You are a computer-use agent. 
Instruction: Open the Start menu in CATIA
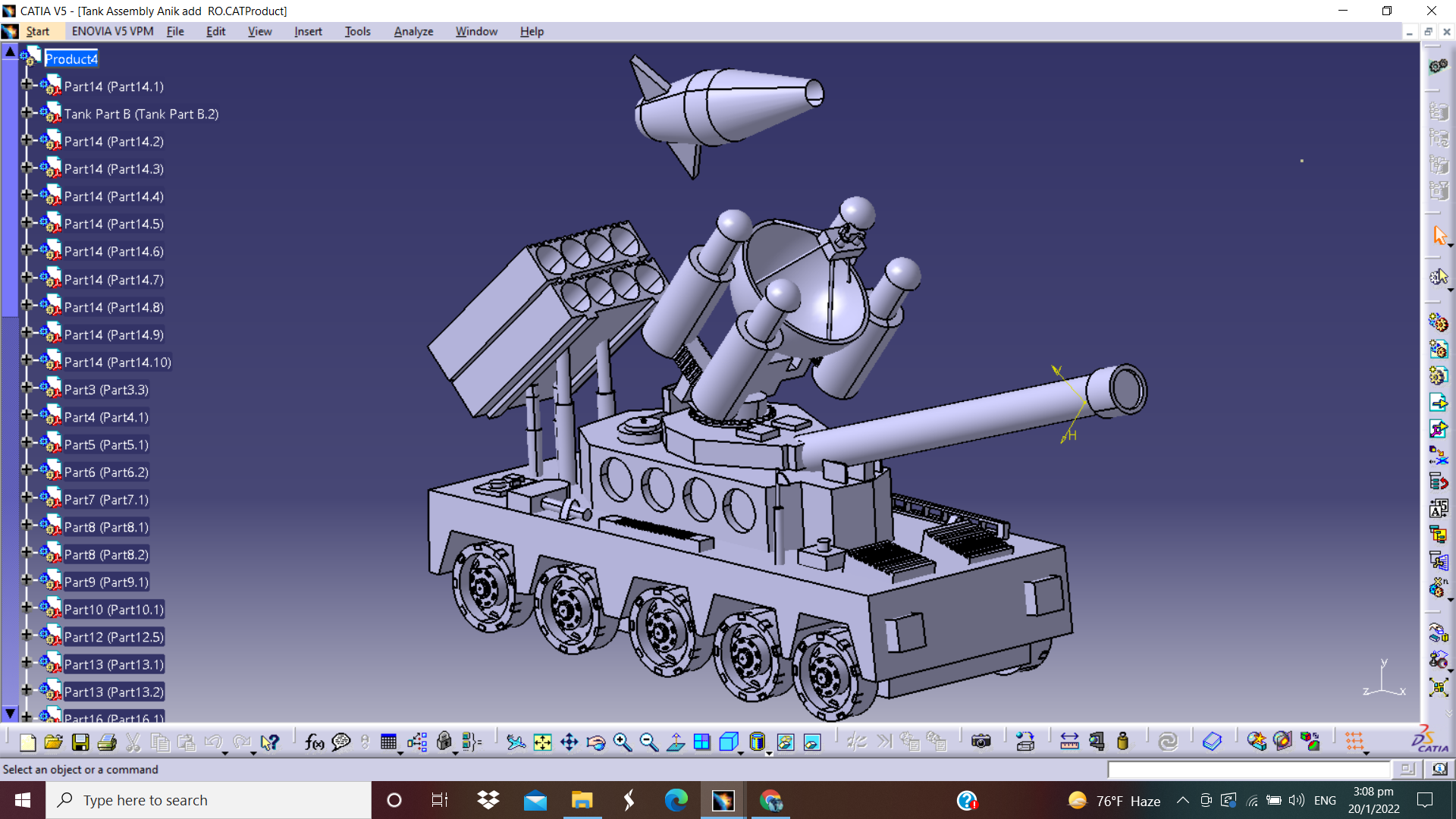(37, 31)
